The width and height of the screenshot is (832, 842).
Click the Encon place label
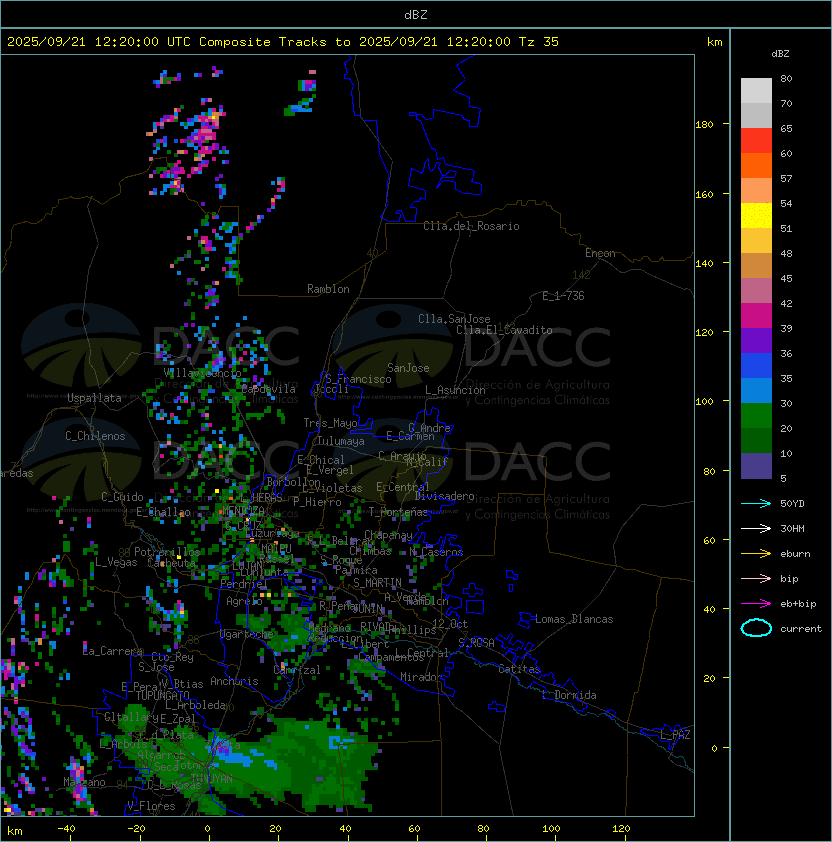click(x=600, y=253)
